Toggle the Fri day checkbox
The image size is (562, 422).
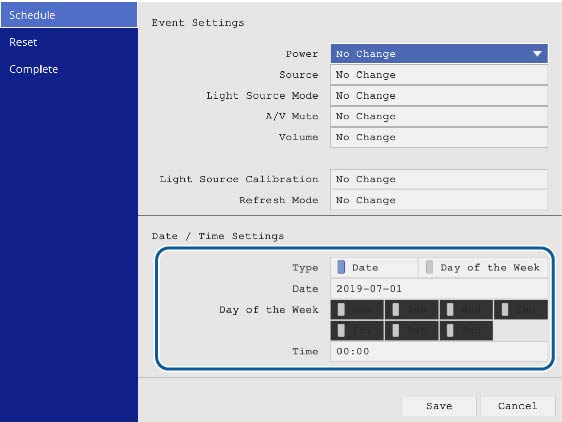pyautogui.click(x=357, y=331)
